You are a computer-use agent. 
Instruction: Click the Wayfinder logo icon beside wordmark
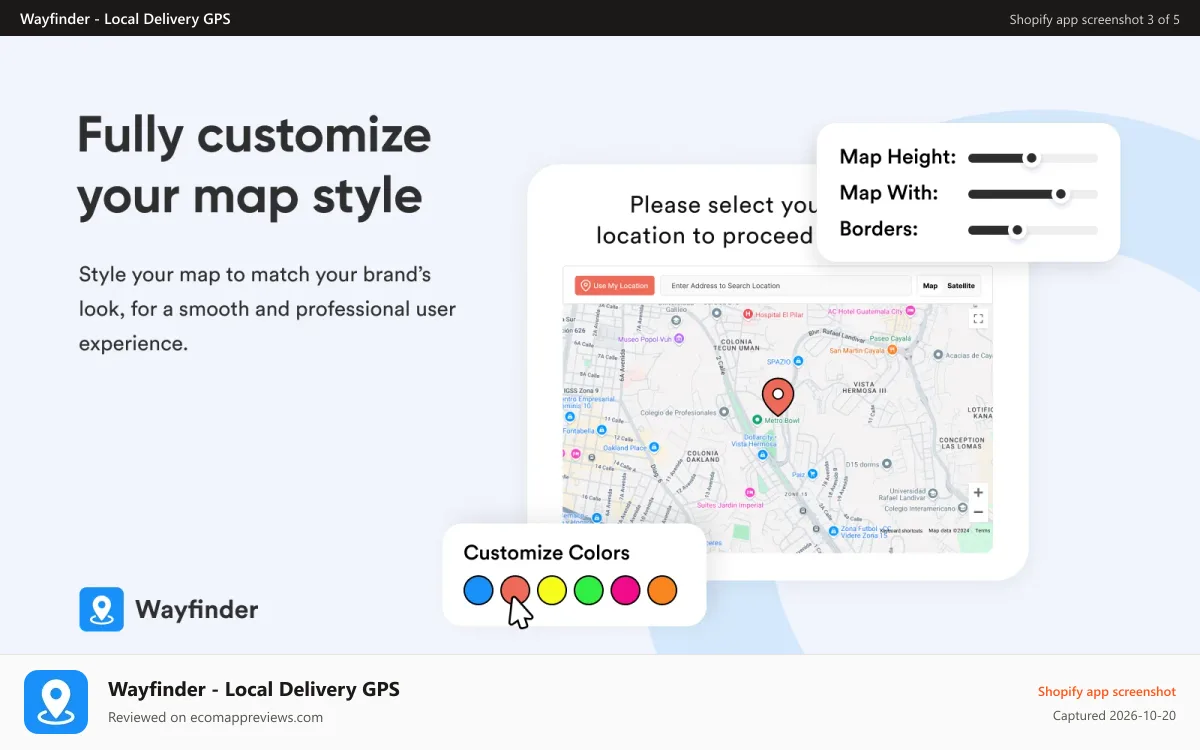point(101,609)
